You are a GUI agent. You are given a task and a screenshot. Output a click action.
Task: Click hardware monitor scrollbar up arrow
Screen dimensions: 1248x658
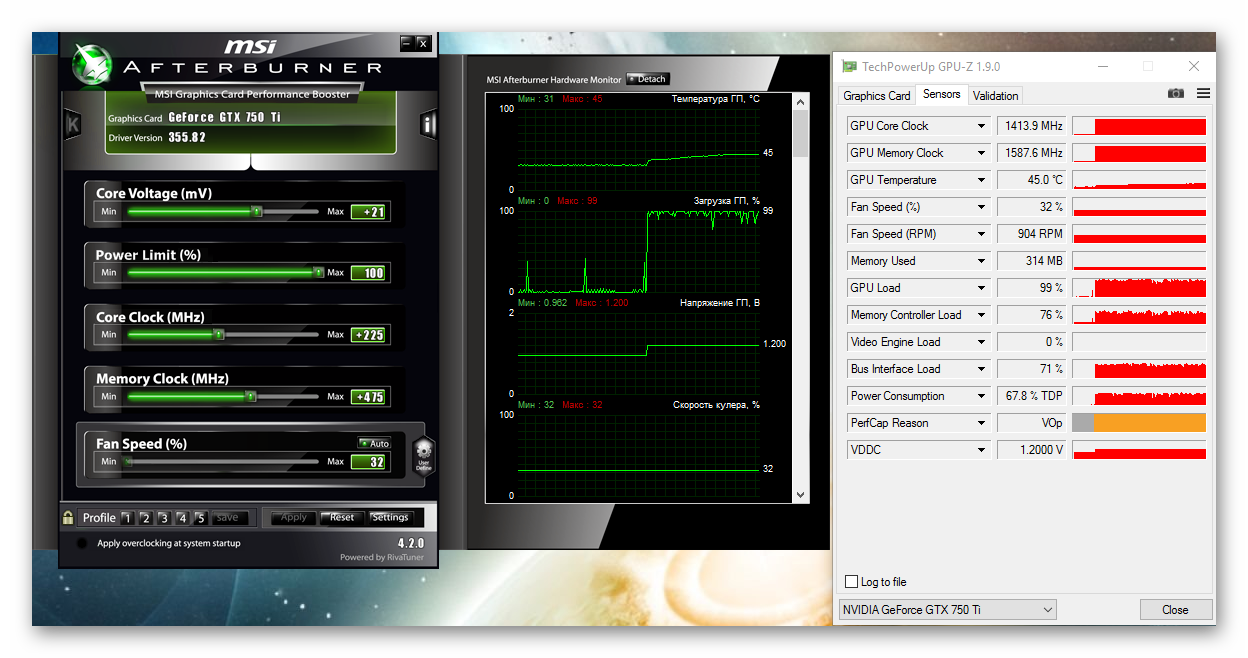click(800, 101)
